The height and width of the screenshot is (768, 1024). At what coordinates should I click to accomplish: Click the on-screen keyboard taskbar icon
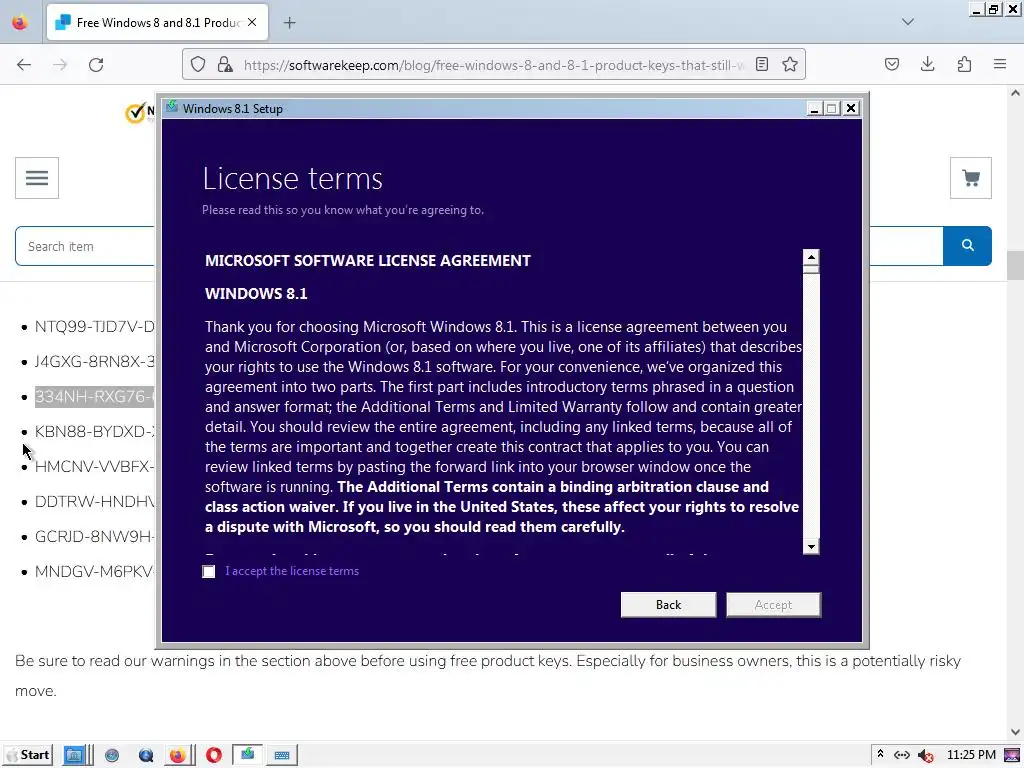coord(282,756)
